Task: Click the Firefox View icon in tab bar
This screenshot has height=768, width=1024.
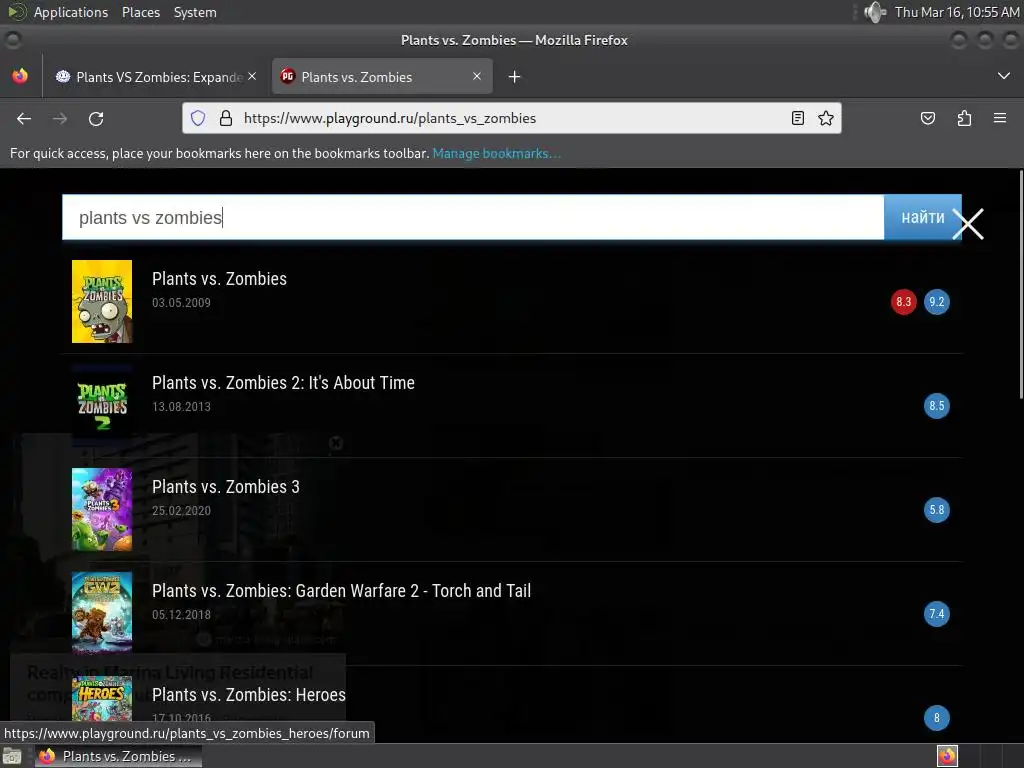Action: (20, 76)
